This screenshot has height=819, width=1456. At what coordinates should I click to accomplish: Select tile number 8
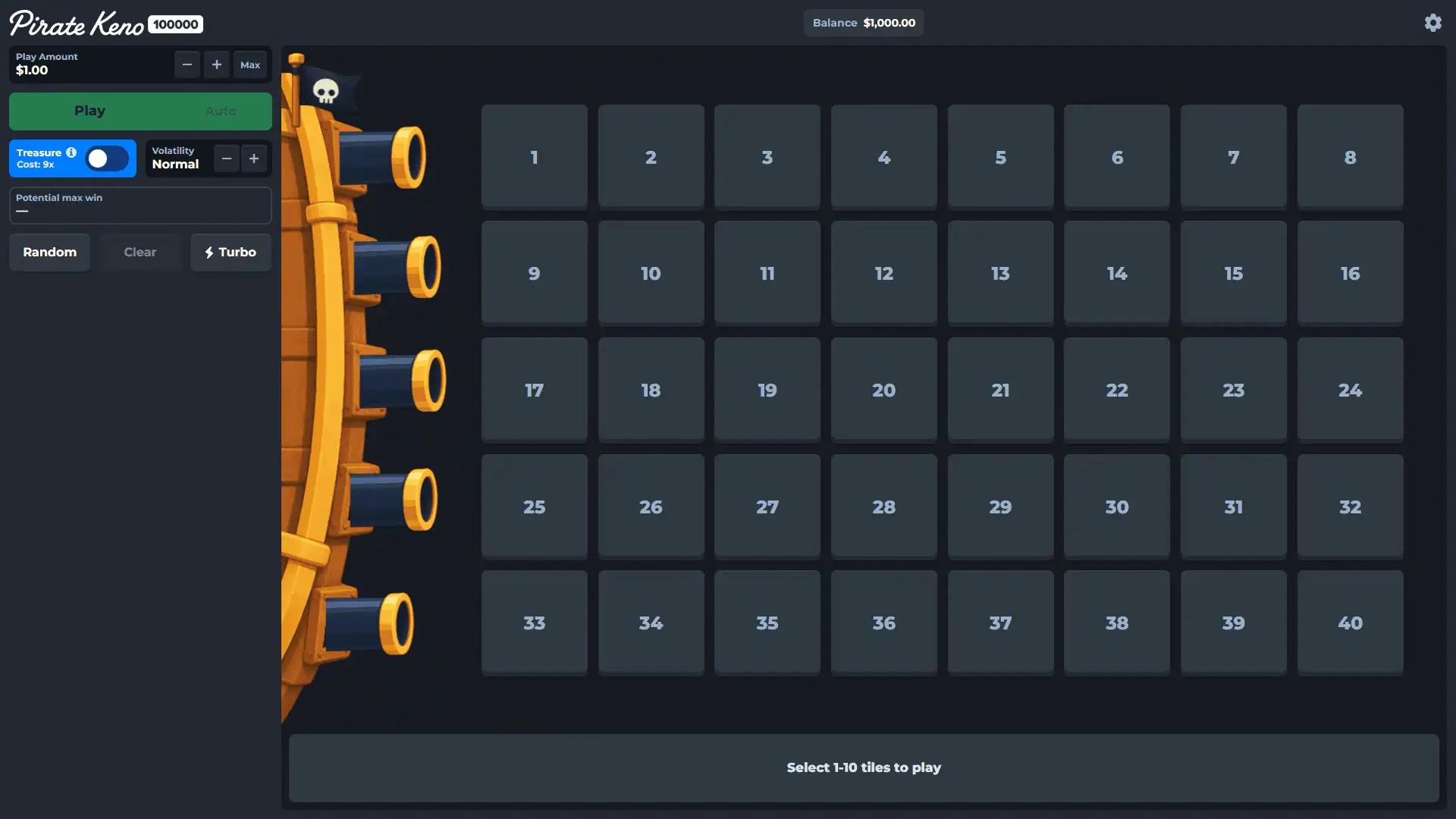(x=1351, y=157)
